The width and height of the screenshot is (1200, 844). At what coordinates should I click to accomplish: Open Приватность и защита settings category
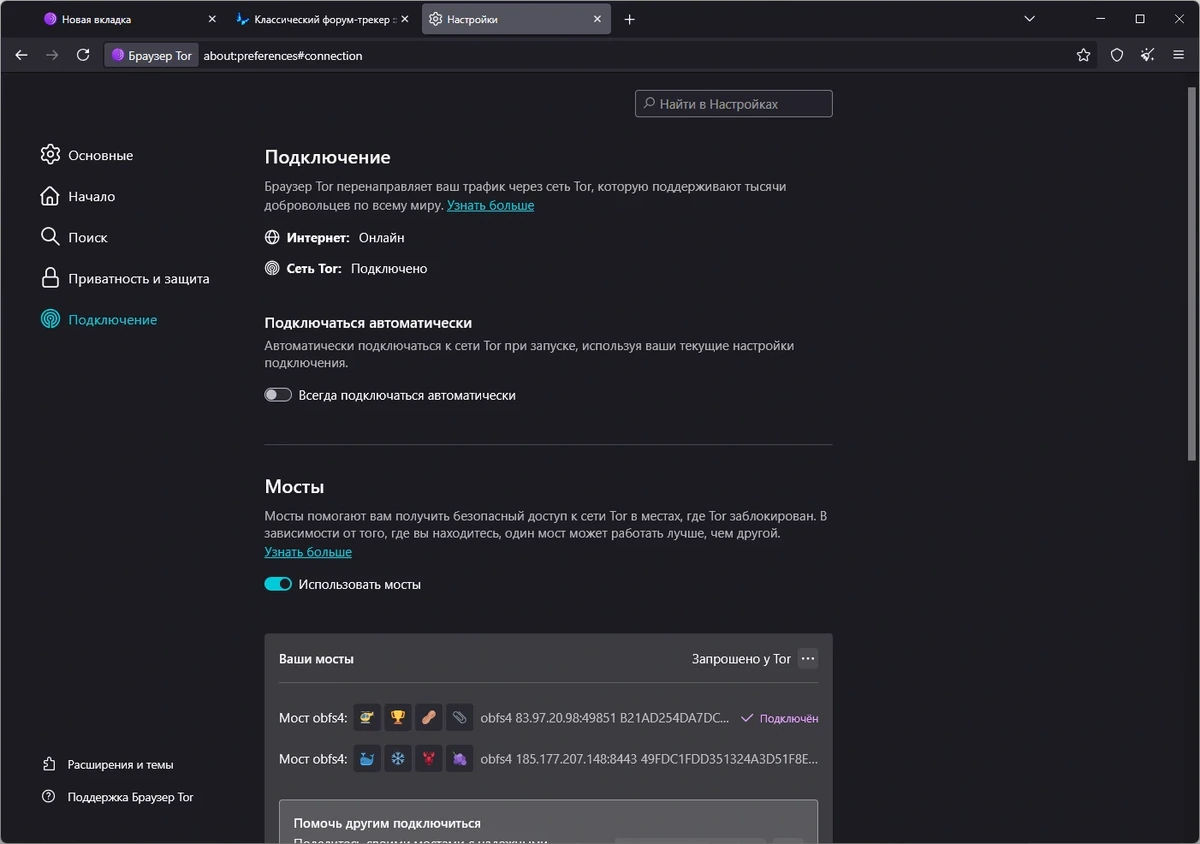pyautogui.click(x=125, y=278)
